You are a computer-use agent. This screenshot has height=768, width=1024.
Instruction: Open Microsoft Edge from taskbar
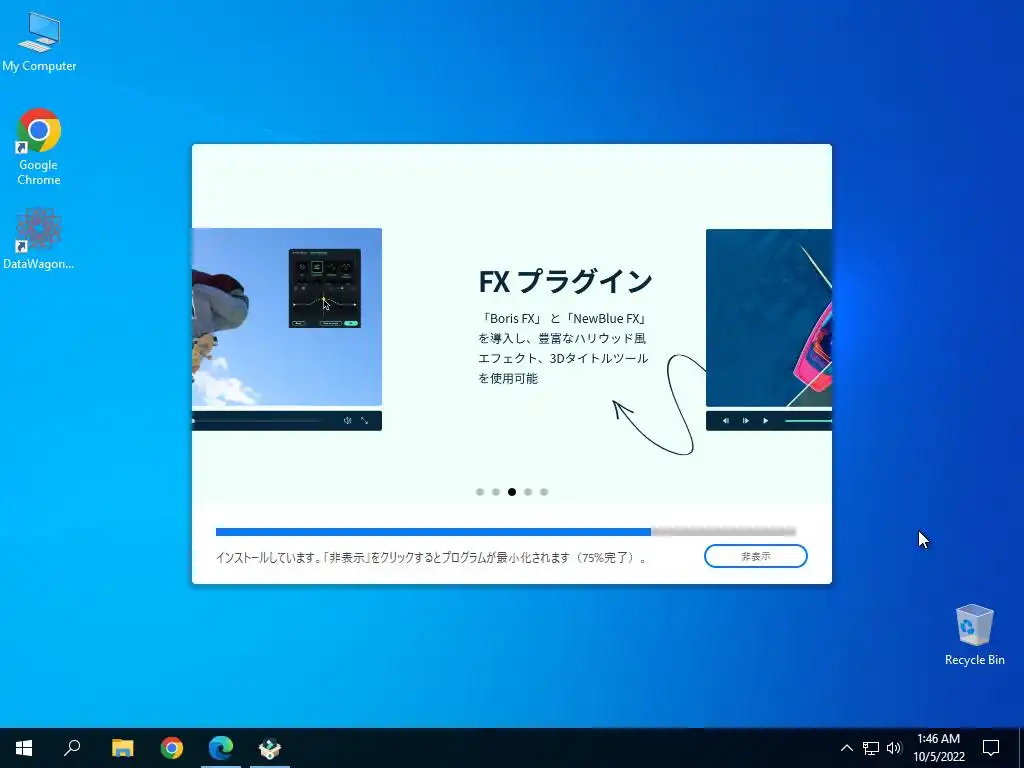(221, 748)
